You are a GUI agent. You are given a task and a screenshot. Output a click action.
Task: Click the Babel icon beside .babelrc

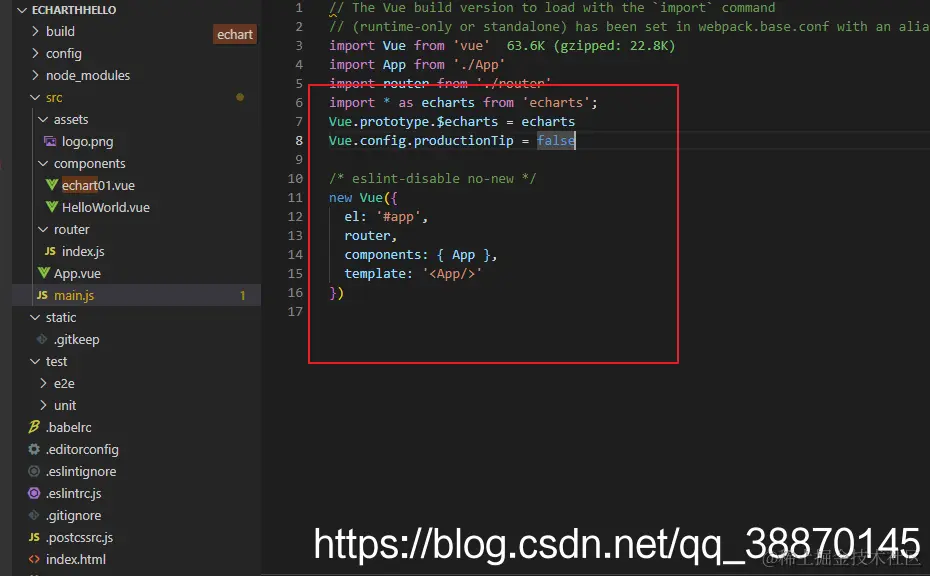pos(34,427)
